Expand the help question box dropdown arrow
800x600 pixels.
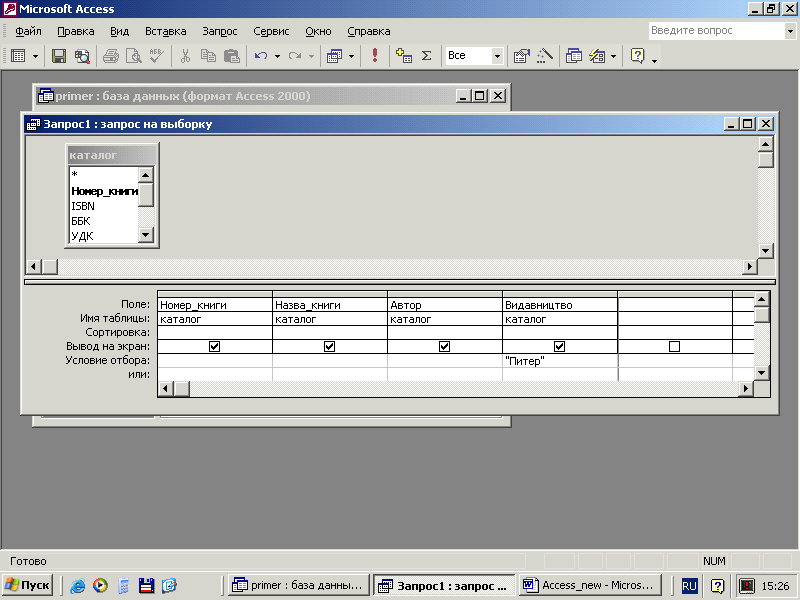pyautogui.click(x=790, y=31)
